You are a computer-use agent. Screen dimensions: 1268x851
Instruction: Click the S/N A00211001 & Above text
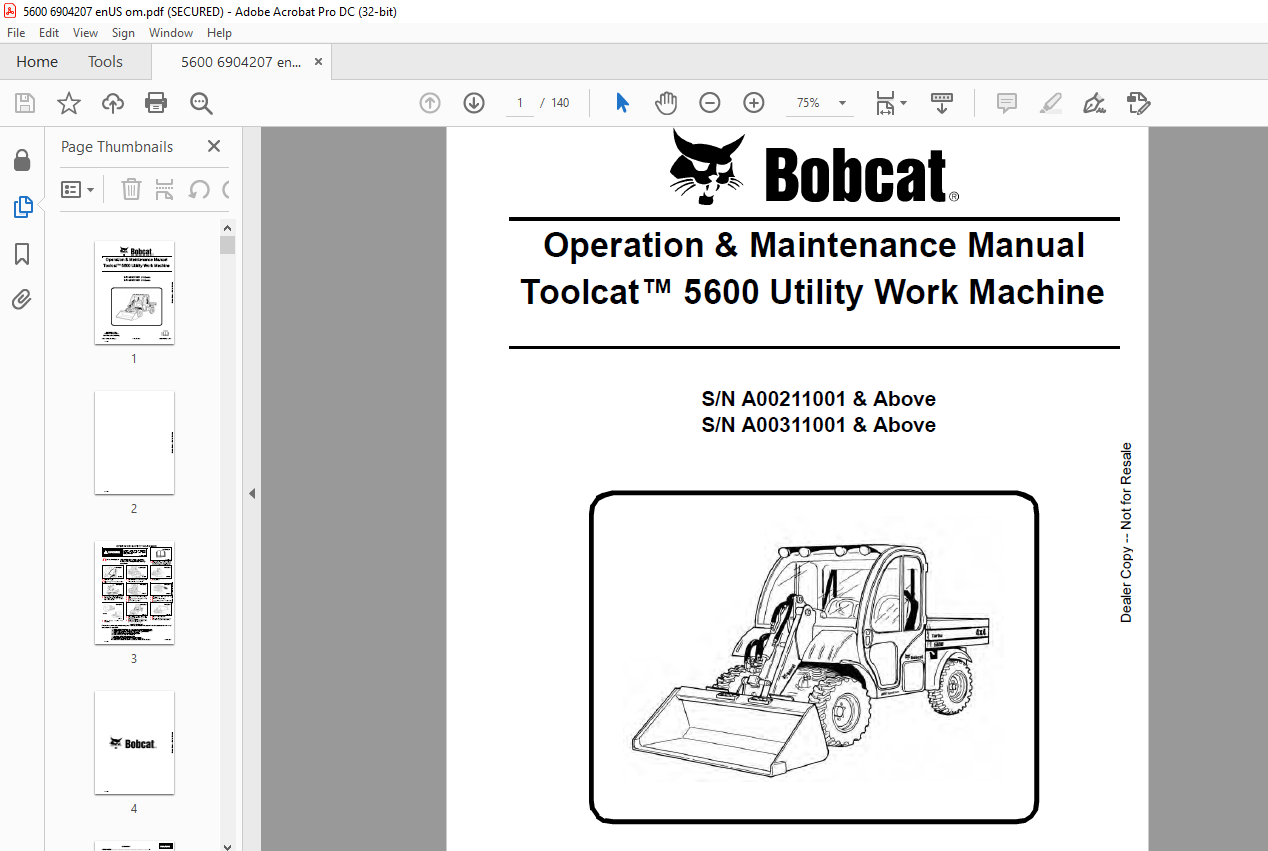click(x=819, y=399)
